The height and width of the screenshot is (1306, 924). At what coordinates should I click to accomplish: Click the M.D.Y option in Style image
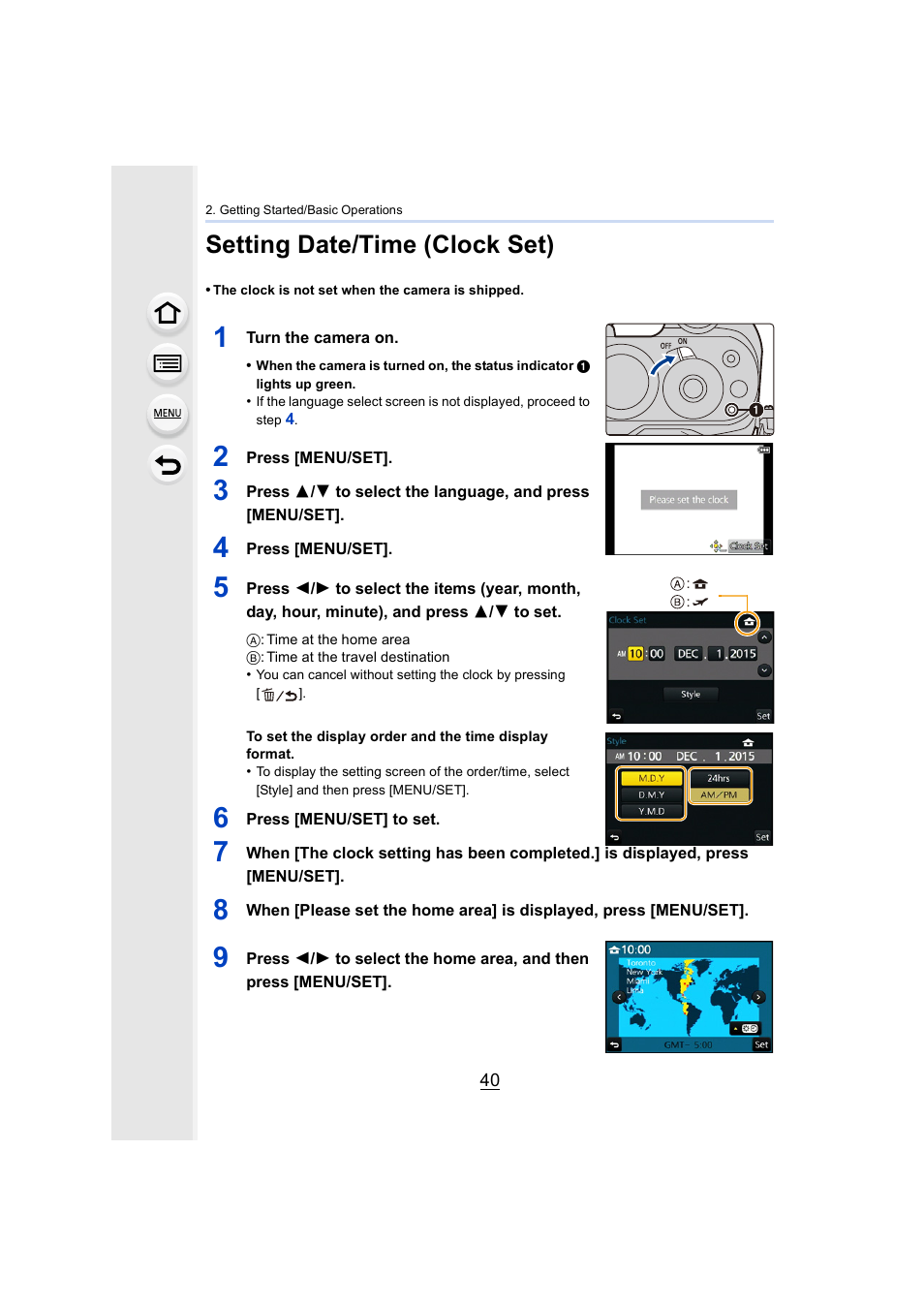coord(651,778)
